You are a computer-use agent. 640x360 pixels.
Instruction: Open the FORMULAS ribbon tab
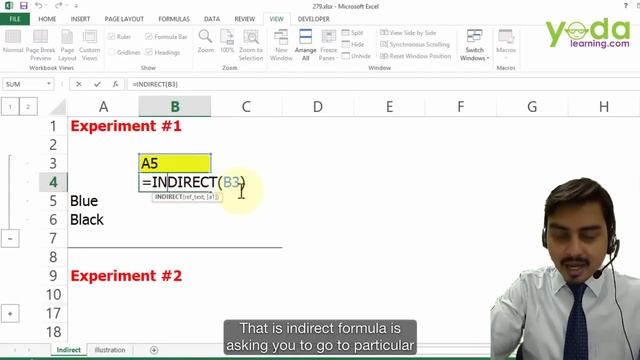(174, 19)
